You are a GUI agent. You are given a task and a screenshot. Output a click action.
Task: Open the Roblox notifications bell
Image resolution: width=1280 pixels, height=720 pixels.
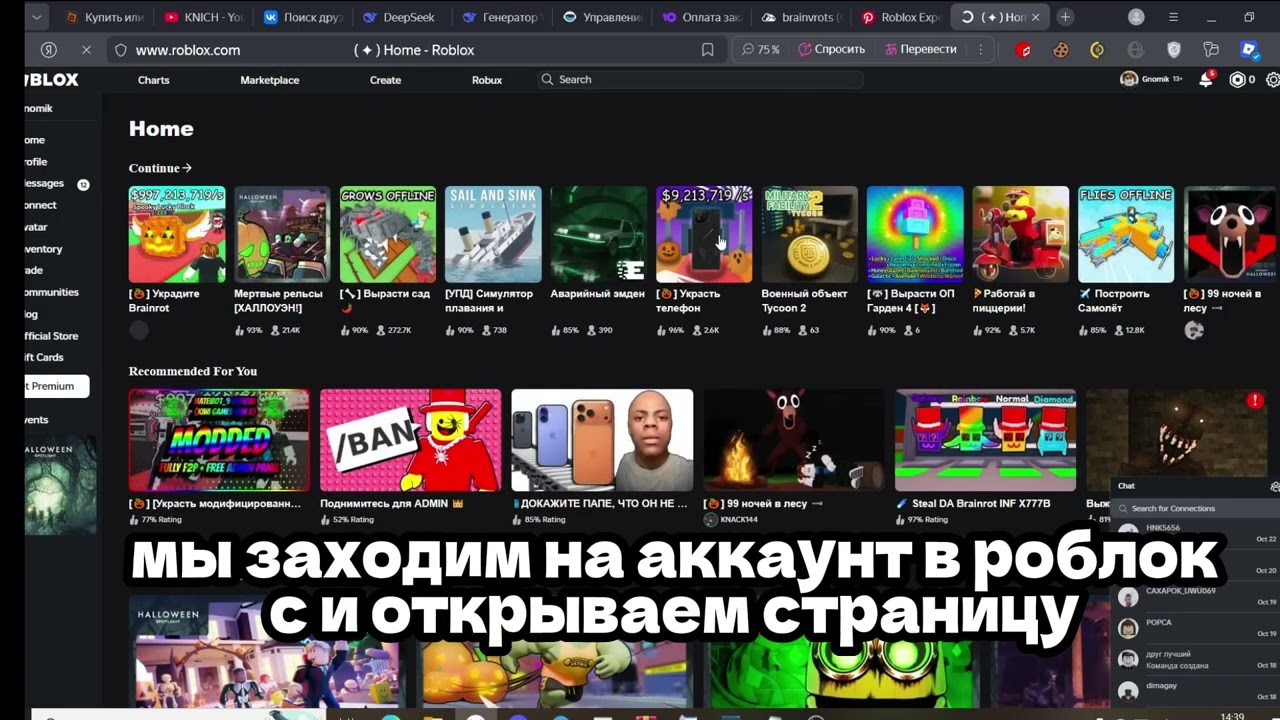1206,80
